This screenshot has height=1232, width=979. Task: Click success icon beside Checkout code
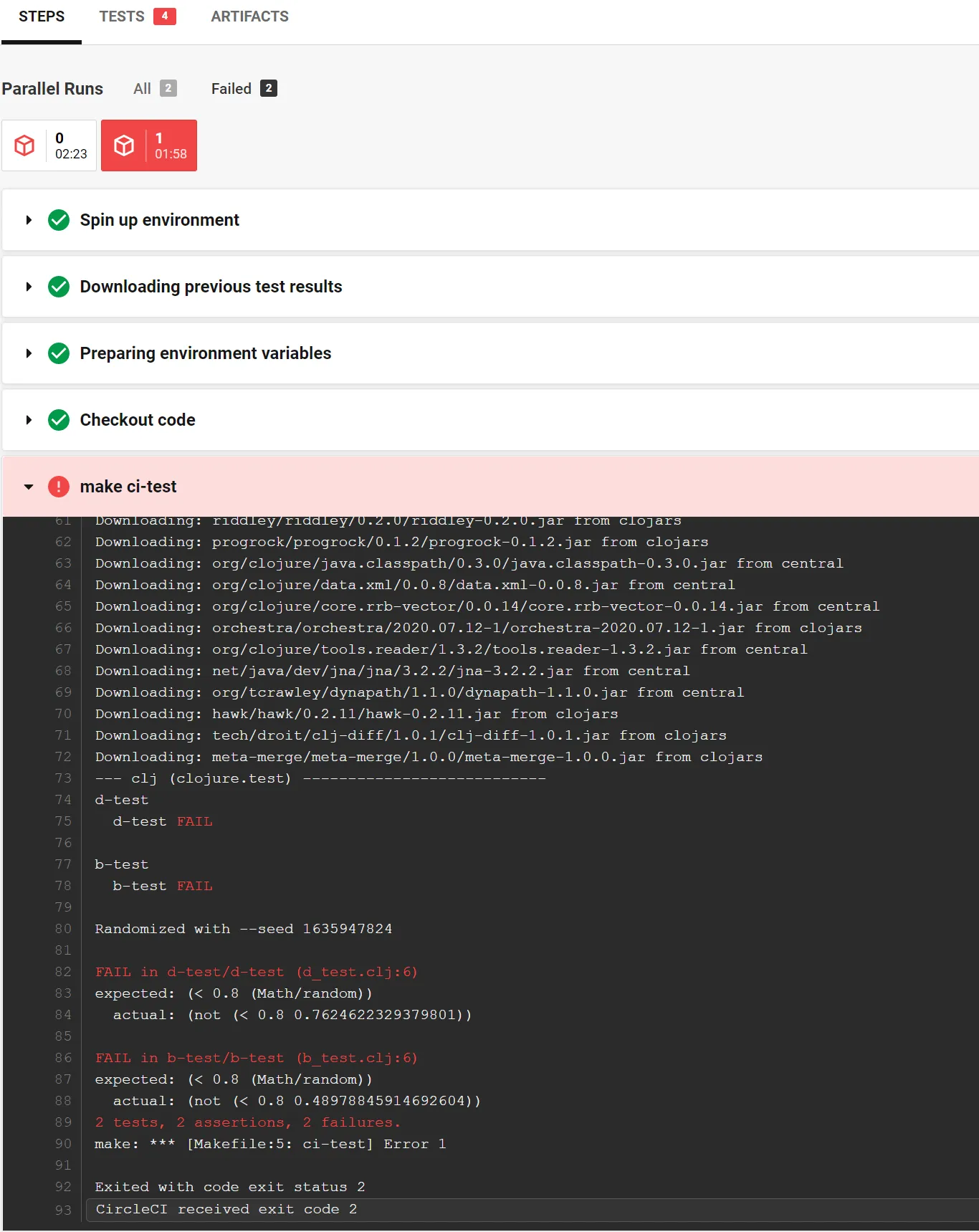[59, 420]
